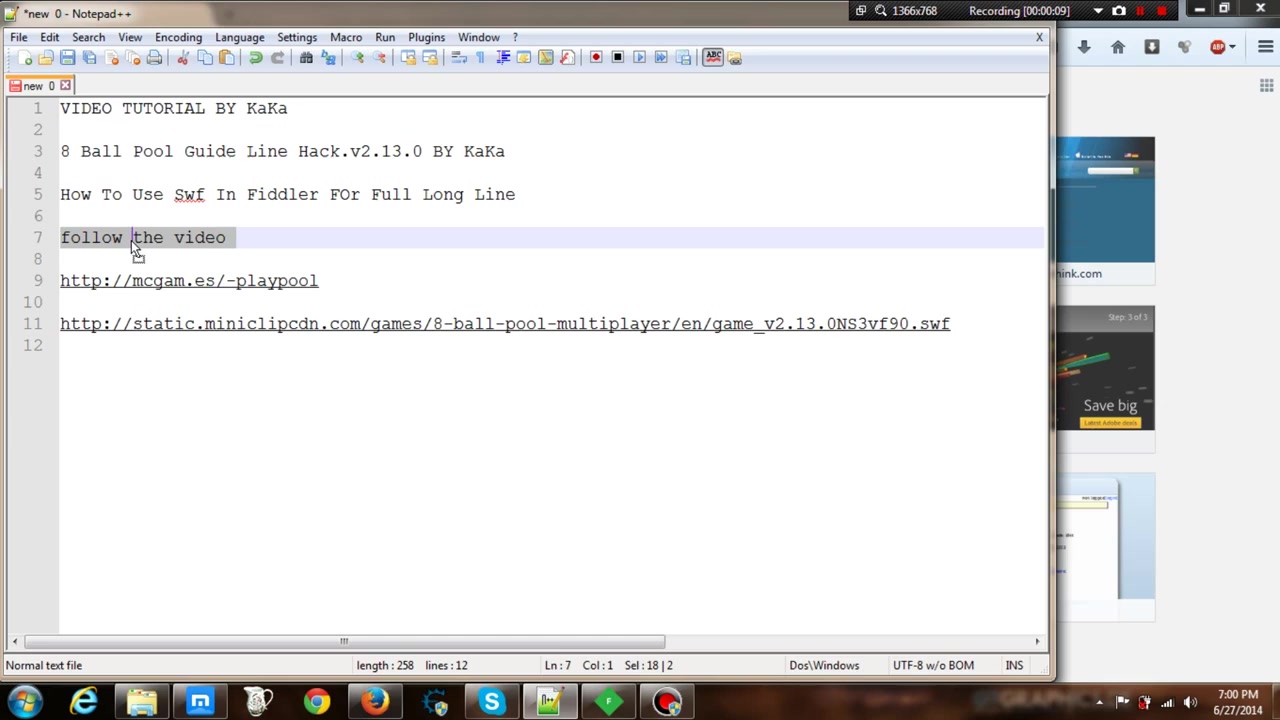The height and width of the screenshot is (720, 1280).
Task: Open Find using the binoculars icon
Action: click(306, 58)
